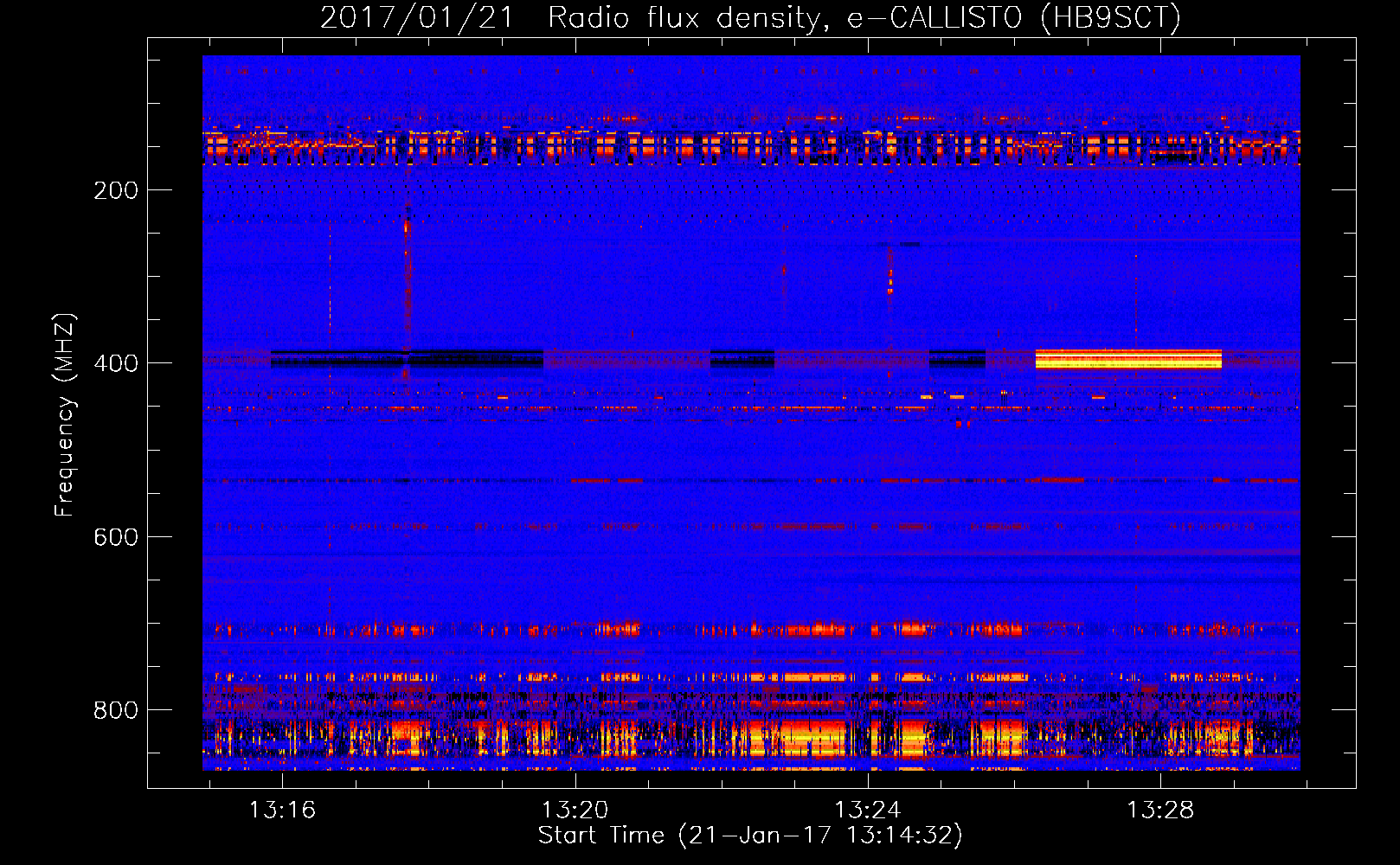Click the "Frequency (MHZ)" axis label
This screenshot has width=1400, height=865.
(66, 414)
